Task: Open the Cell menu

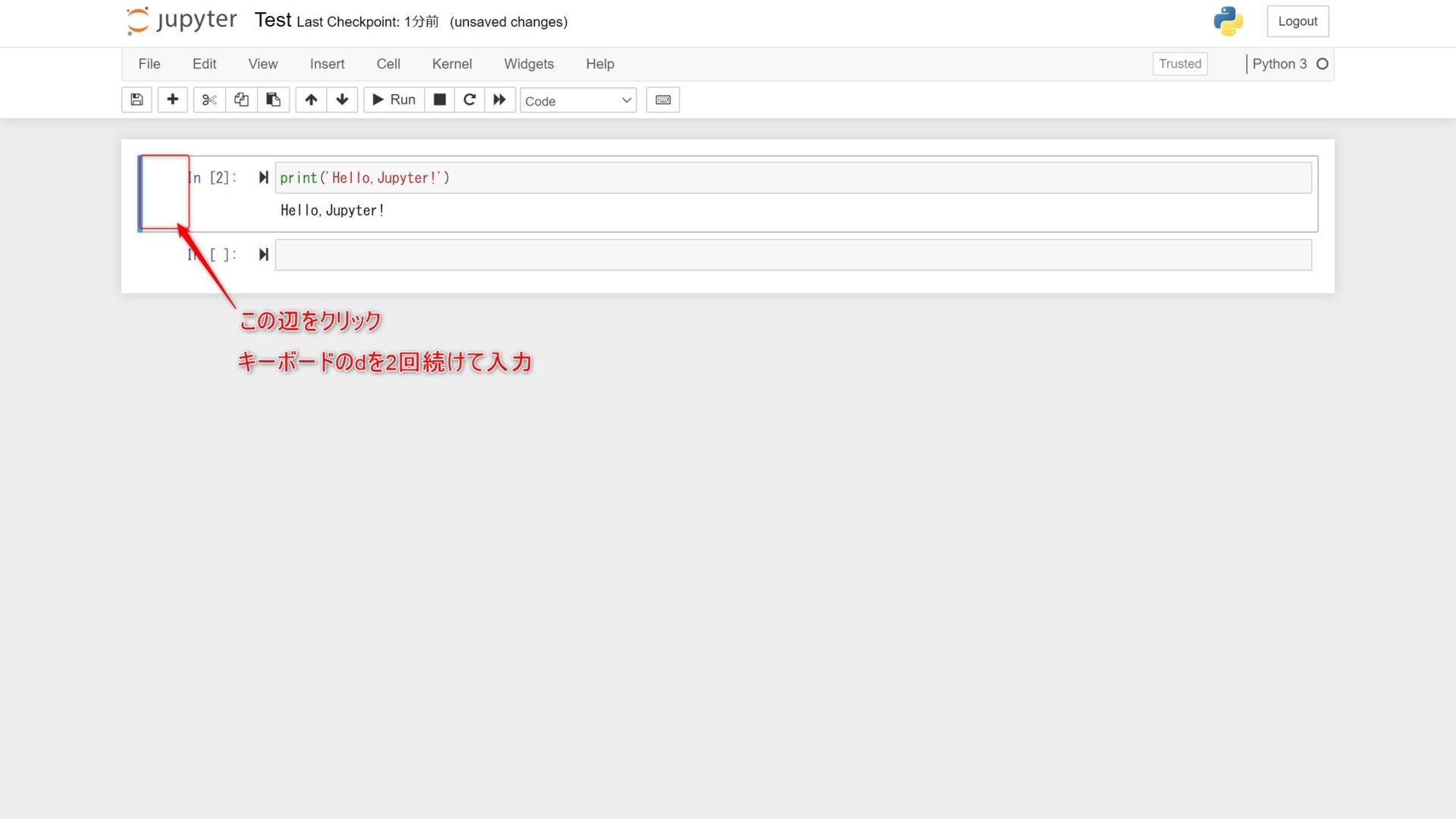Action: [x=388, y=64]
